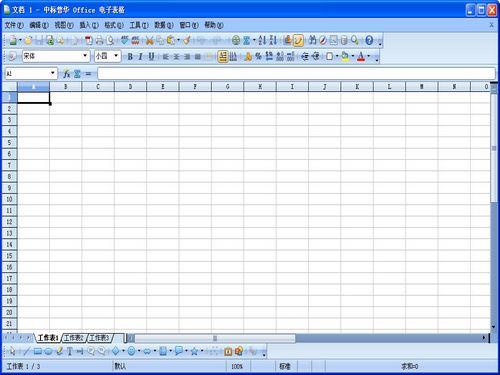Click the Format paintbrush icon
This screenshot has width=500, height=375.
(187, 40)
